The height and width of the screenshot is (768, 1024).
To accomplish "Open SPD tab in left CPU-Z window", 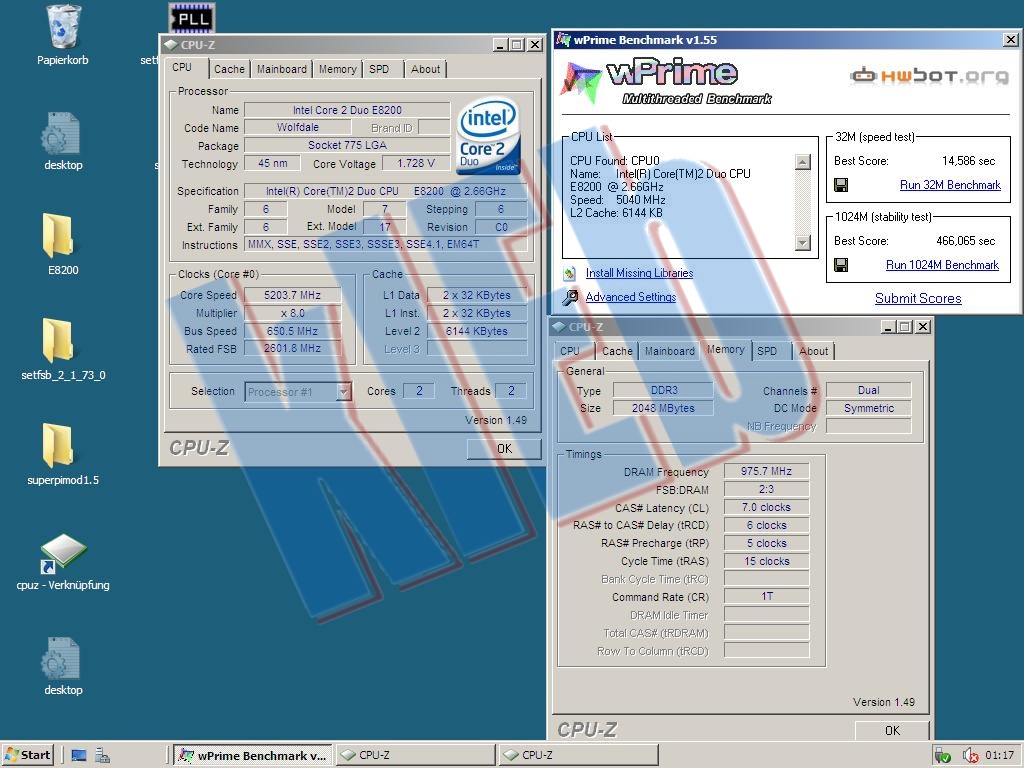I will (379, 69).
